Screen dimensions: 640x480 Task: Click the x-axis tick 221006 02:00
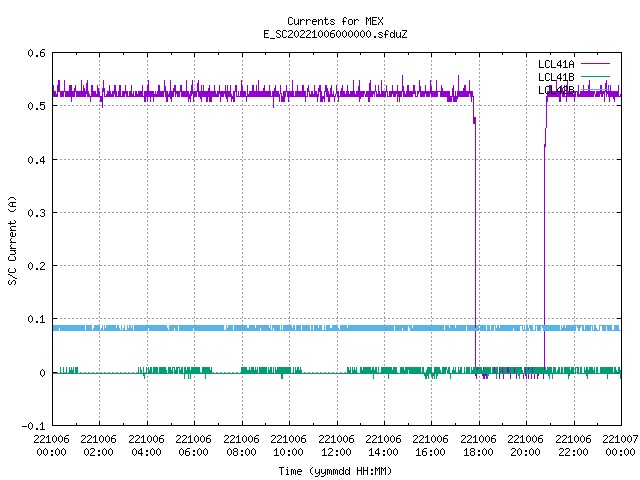point(99,445)
